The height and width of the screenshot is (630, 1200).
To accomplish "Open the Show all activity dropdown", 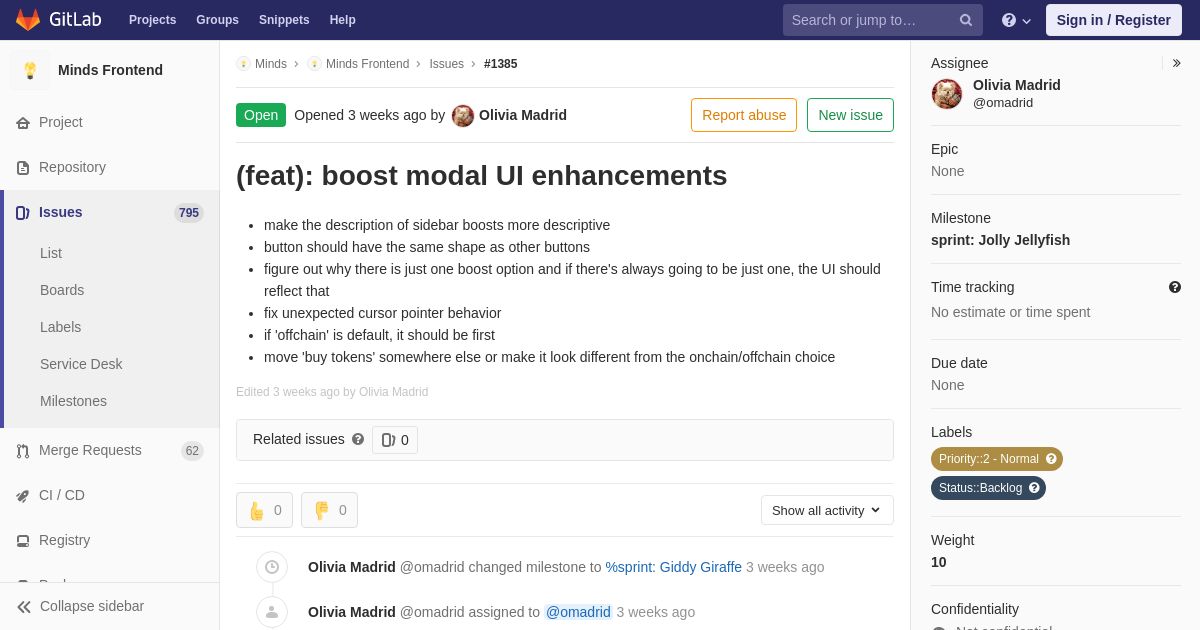I will pyautogui.click(x=827, y=510).
